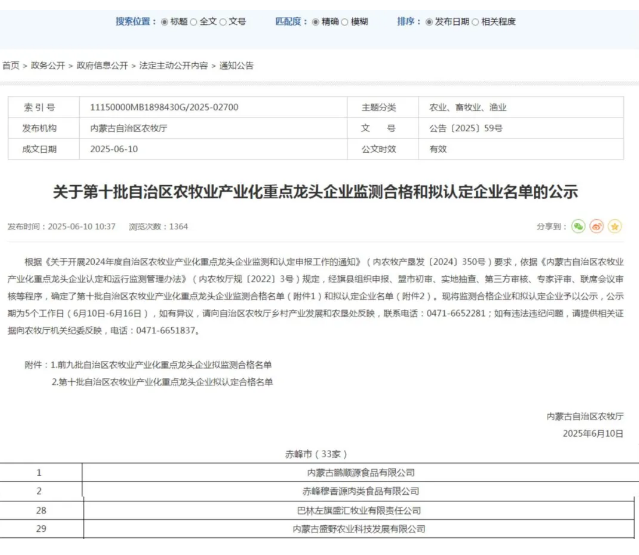
Task: Share the notice via Weibo icon
Action: (x=597, y=226)
